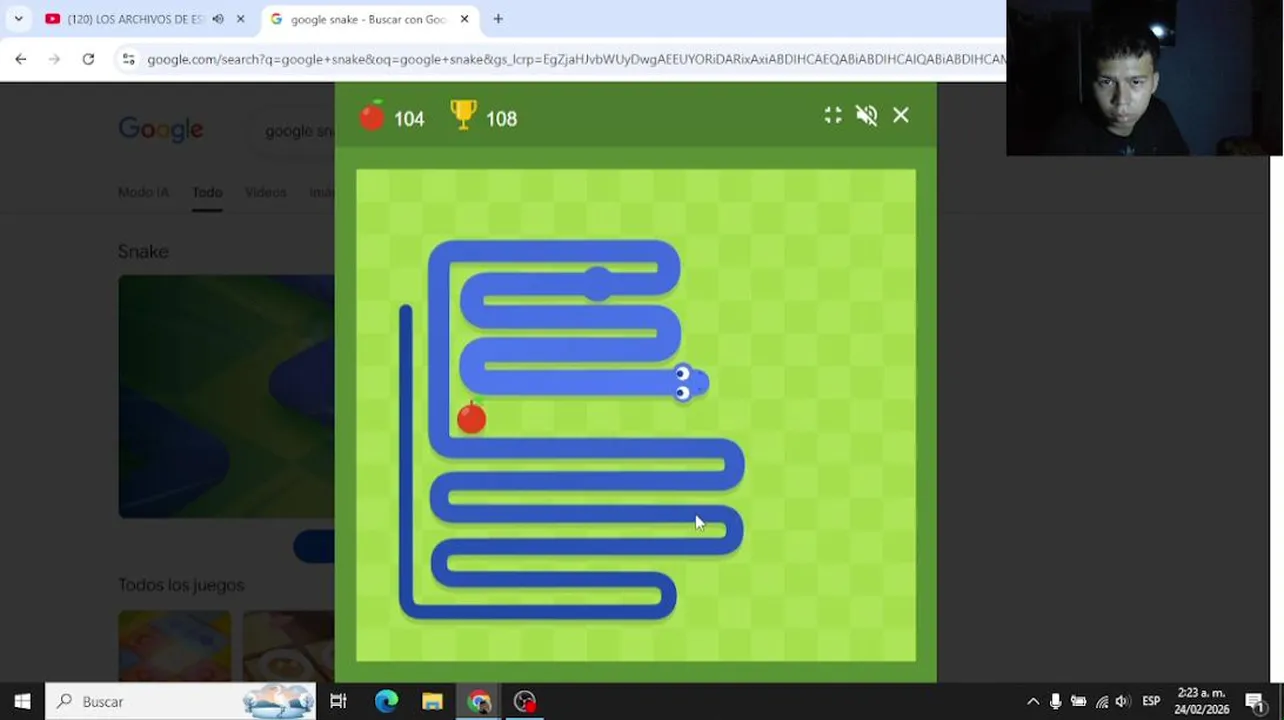Click the apple score icon

pos(372,117)
